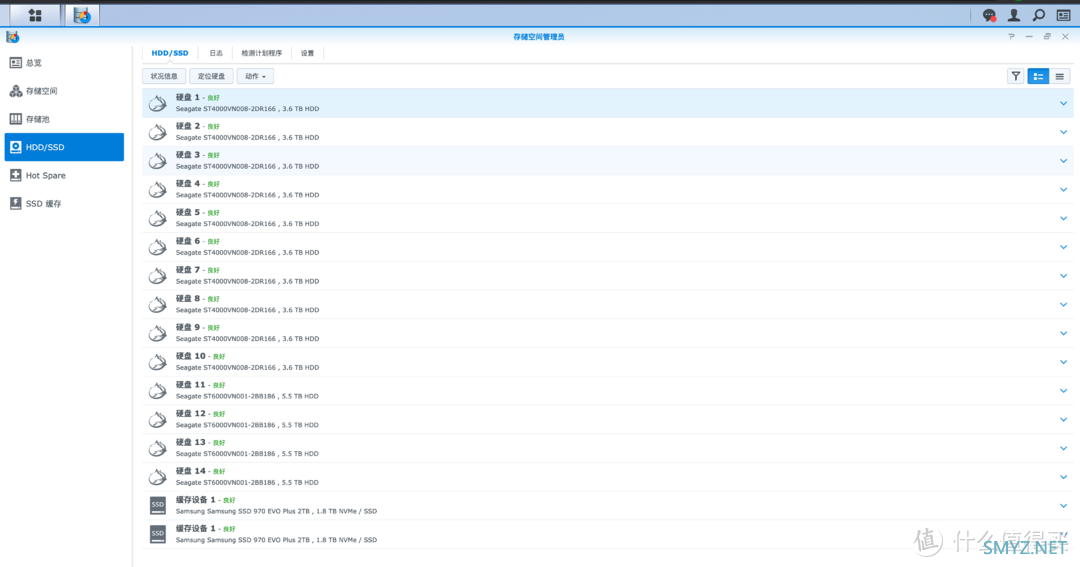Click the 状况信息 button
1080x567 pixels.
click(164, 76)
